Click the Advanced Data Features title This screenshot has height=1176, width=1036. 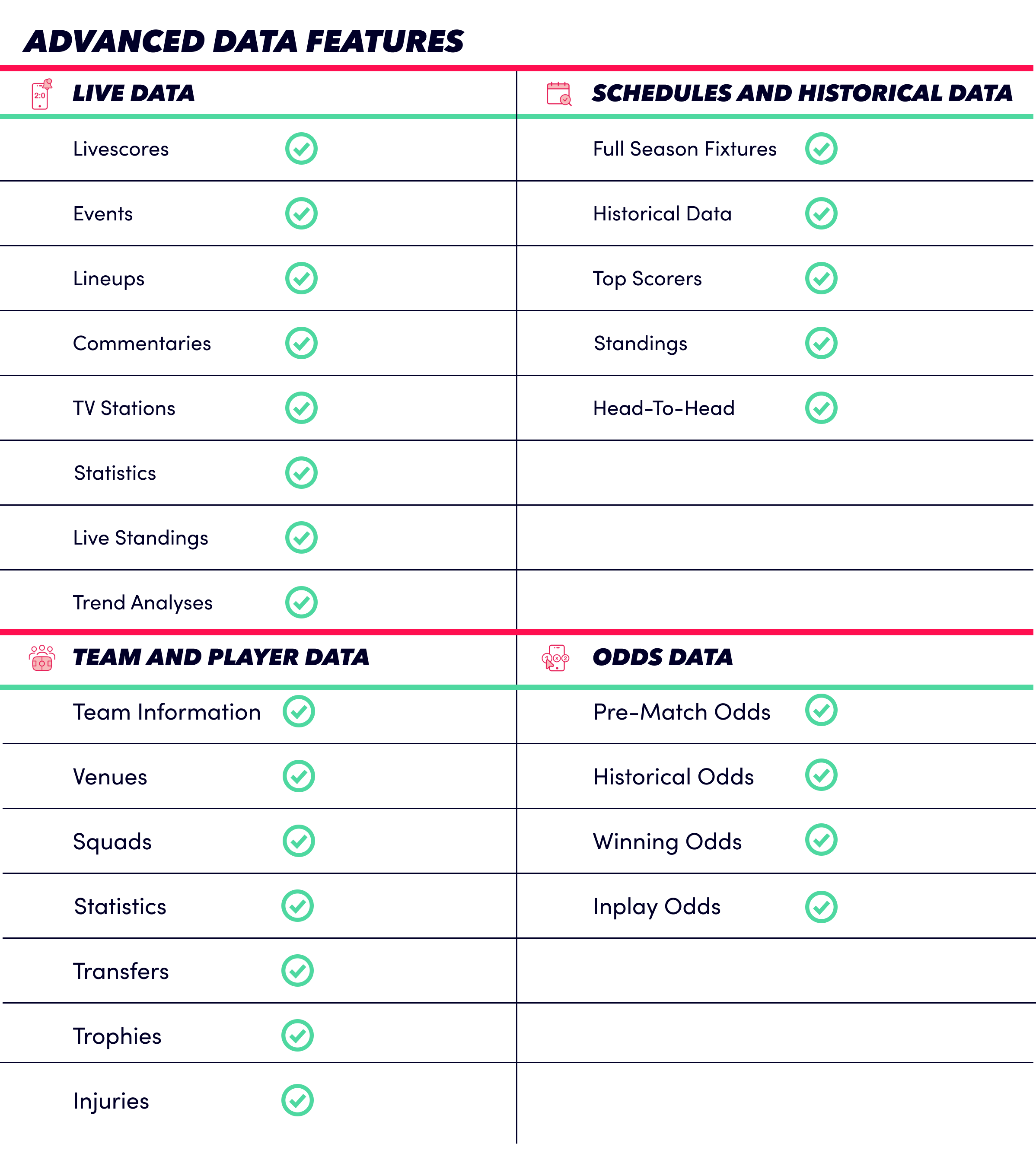click(x=244, y=41)
